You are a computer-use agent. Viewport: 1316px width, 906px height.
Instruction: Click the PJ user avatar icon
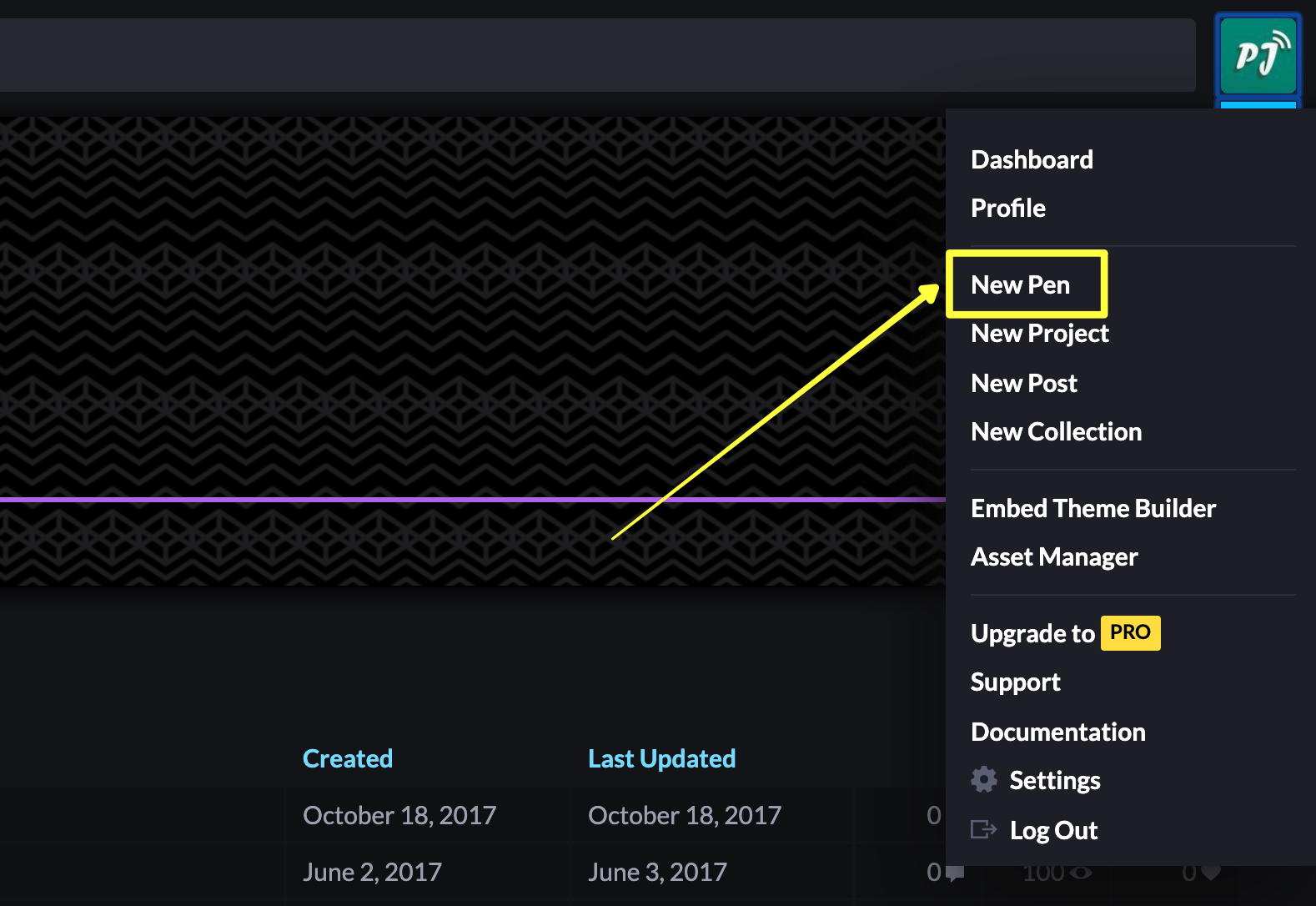1258,56
